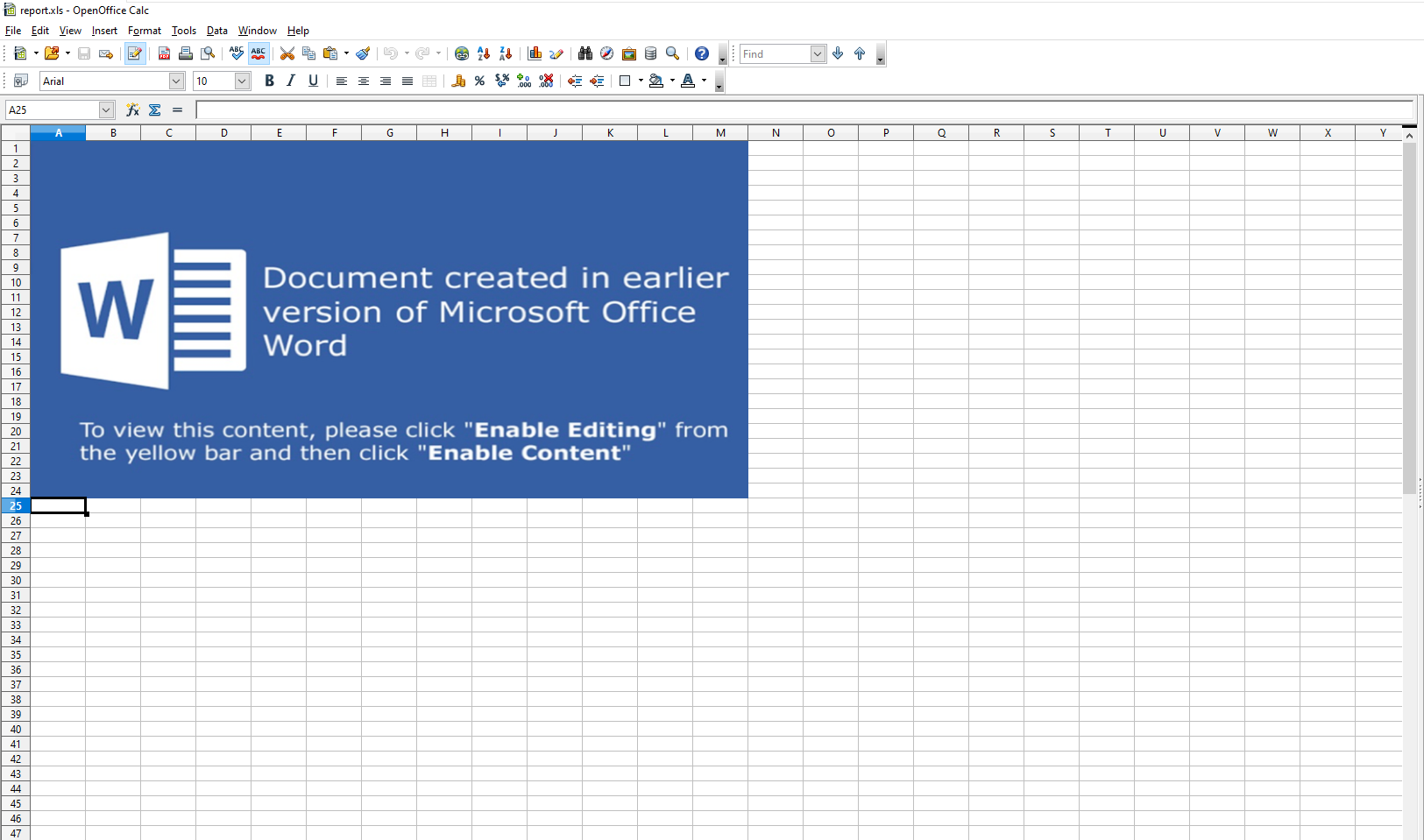Add a decimal place
1424x840 pixels.
point(524,81)
